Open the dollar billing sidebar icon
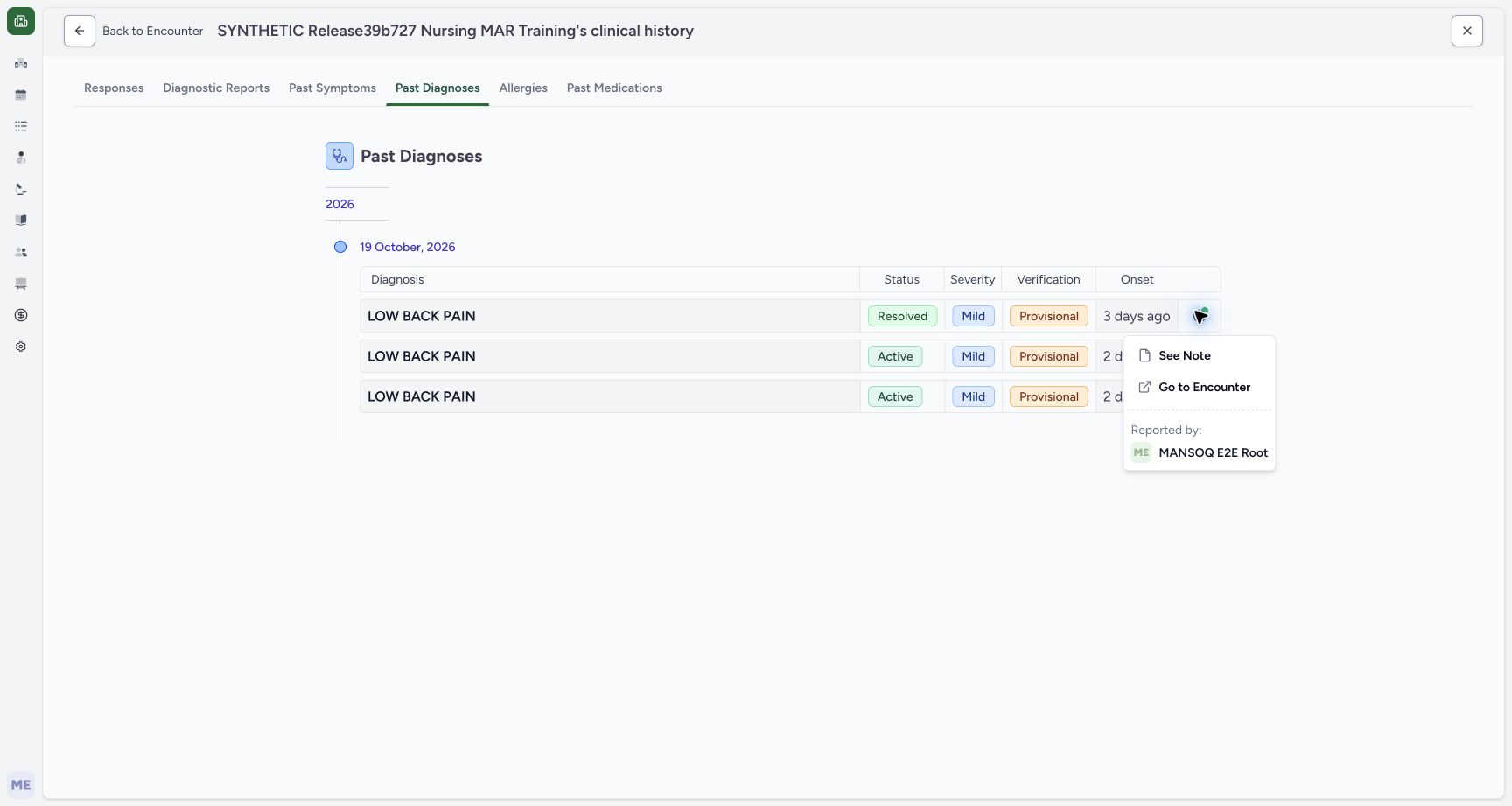Screen dimensions: 1512x806 pyautogui.click(x=21, y=315)
